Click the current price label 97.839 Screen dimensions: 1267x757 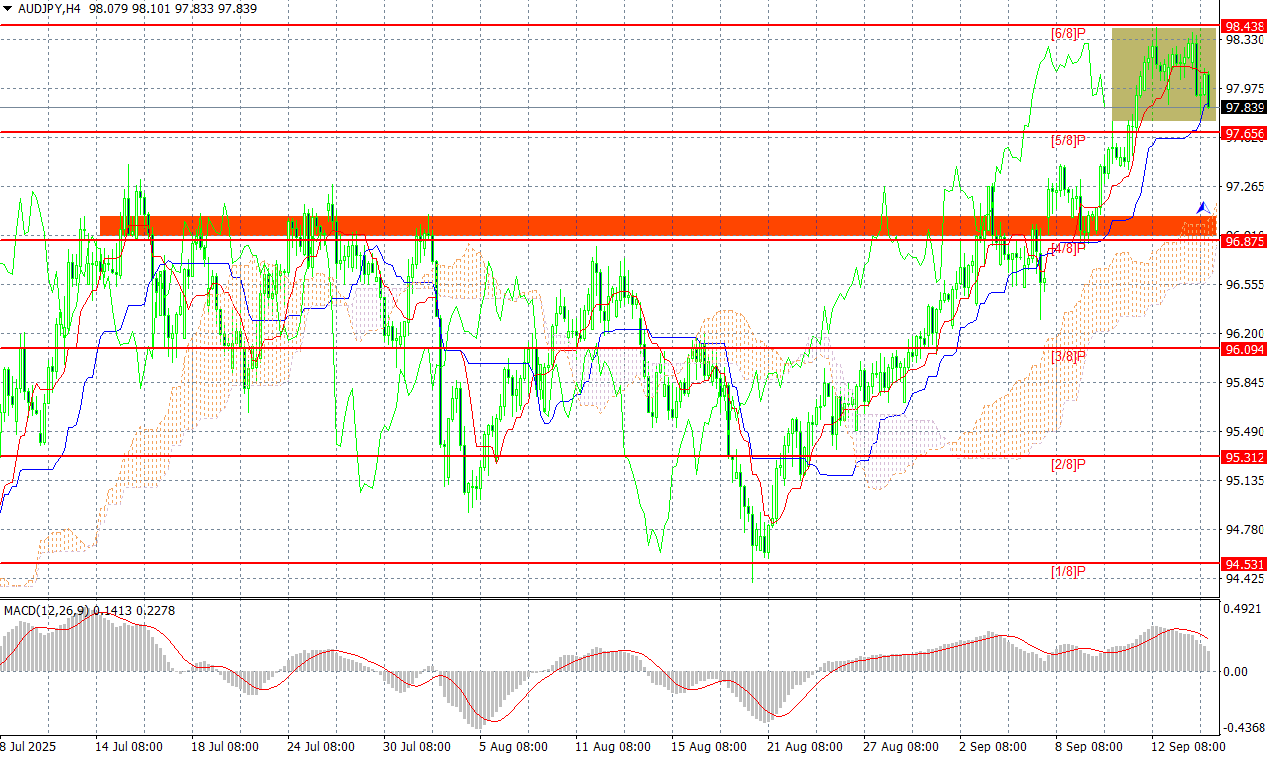[1243, 107]
